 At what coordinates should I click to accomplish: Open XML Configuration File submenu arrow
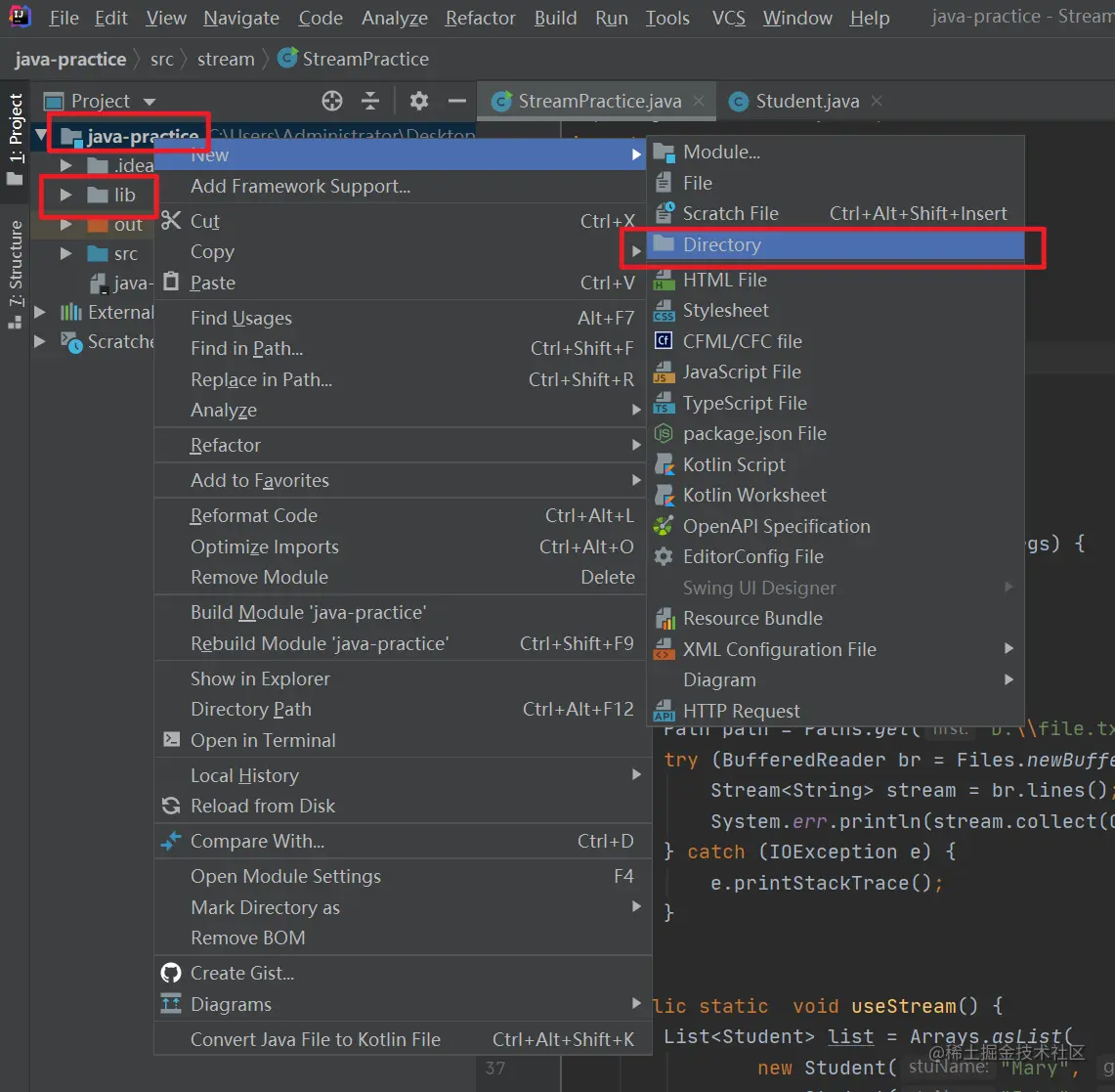coord(1009,648)
